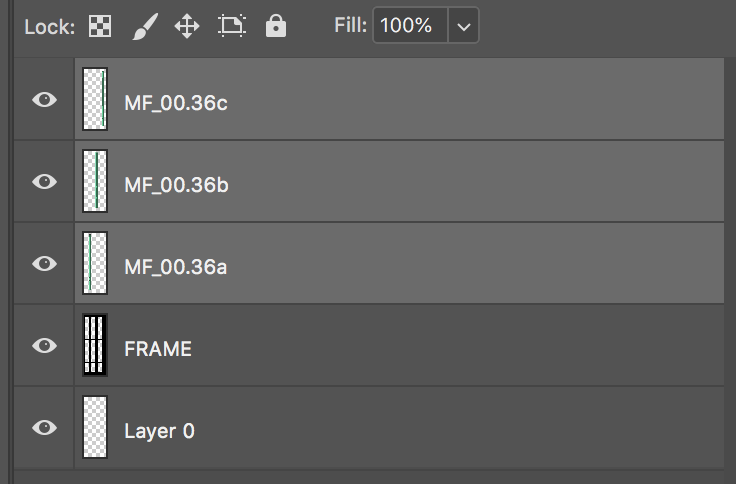Viewport: 736px width, 484px height.
Task: Click the MF_00.36c layer thumbnail
Action: (95, 99)
